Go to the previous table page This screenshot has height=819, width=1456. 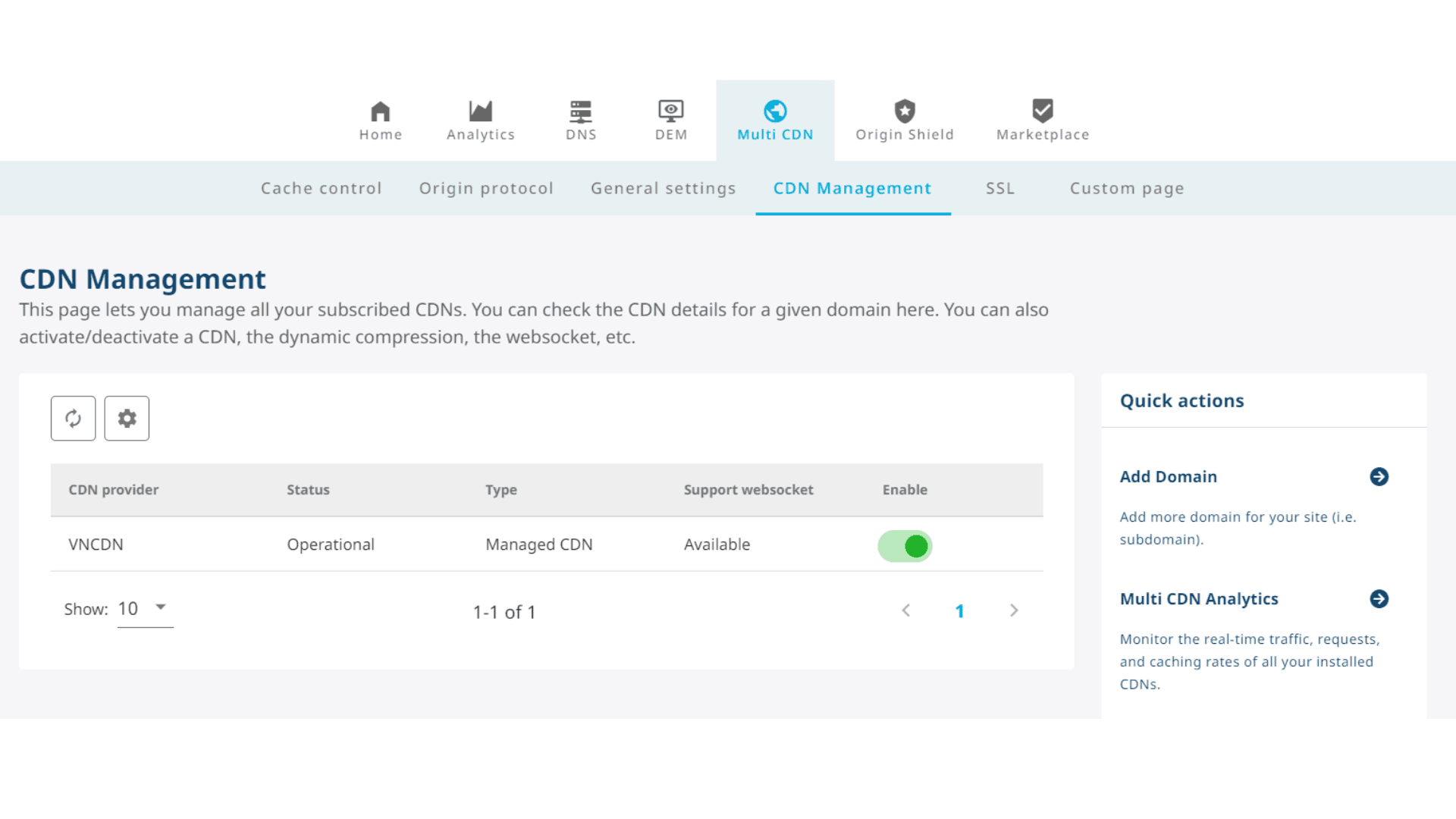tap(905, 611)
